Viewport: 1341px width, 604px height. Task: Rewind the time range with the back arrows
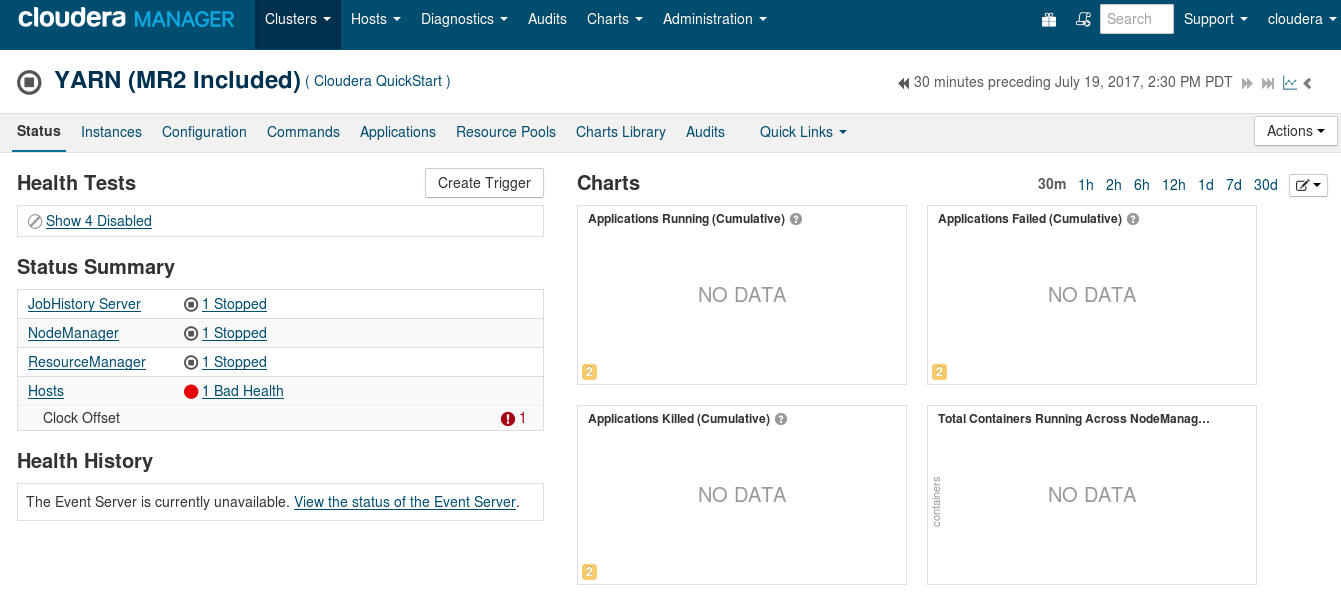(x=902, y=82)
